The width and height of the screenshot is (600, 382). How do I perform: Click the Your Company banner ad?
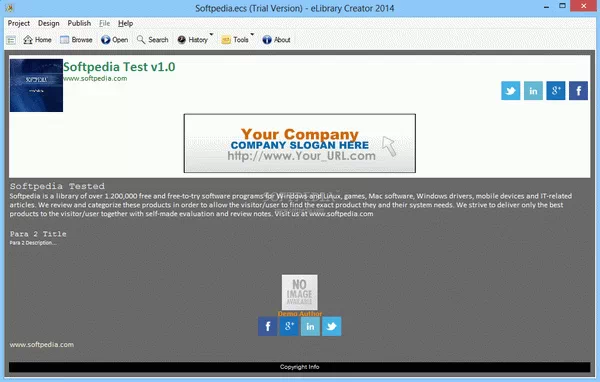click(300, 143)
